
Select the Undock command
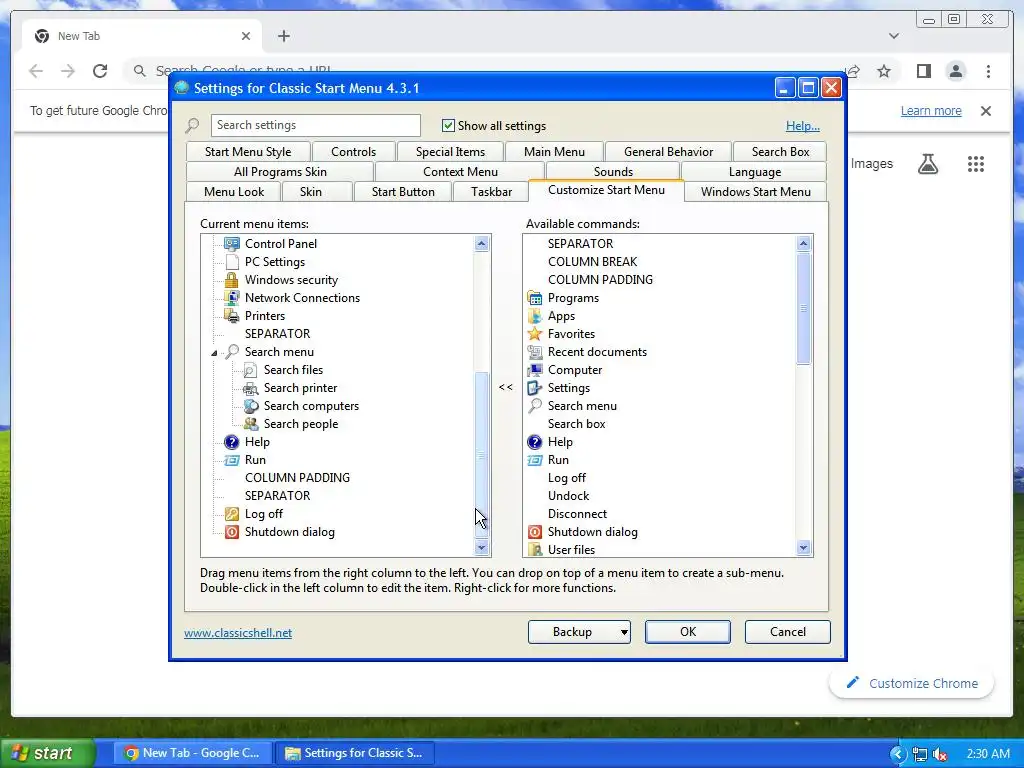(x=568, y=496)
